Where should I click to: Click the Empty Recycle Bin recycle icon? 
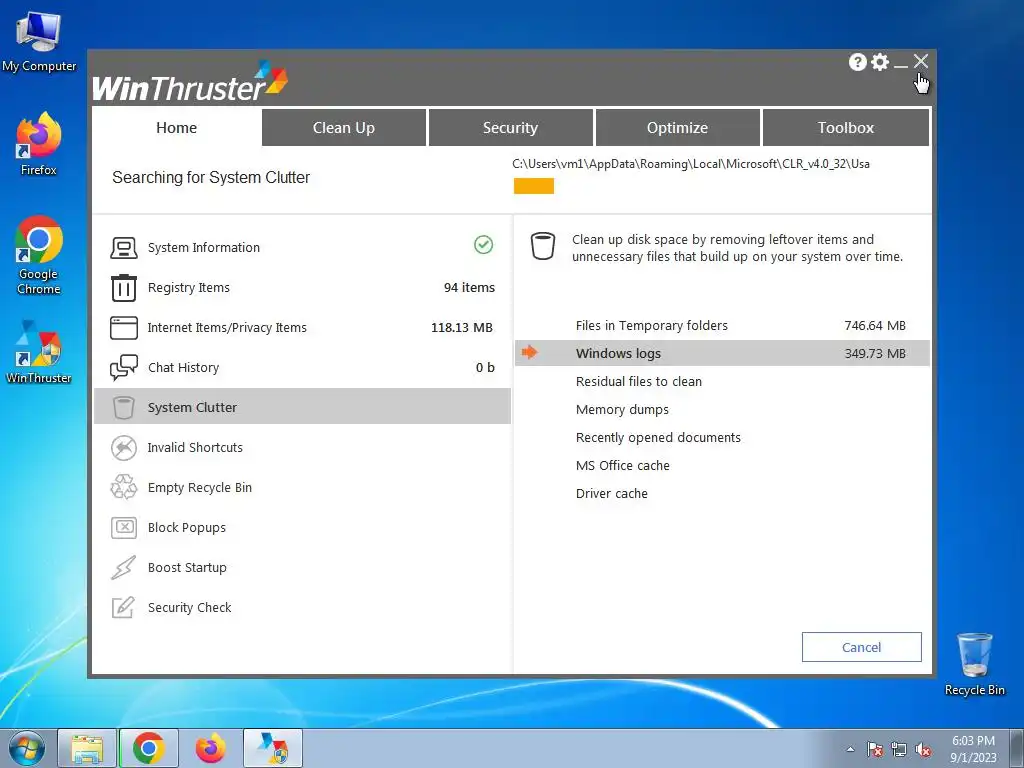123,487
